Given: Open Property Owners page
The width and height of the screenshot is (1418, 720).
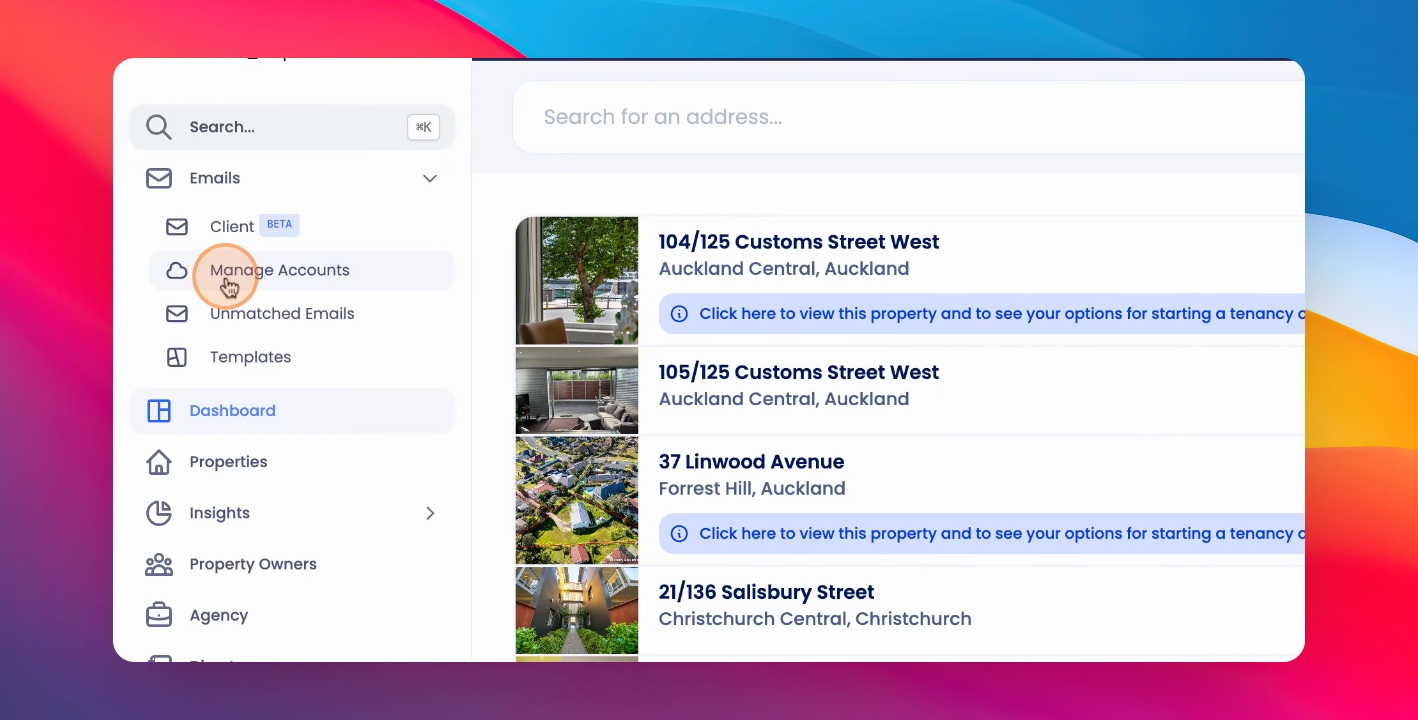Looking at the screenshot, I should pyautogui.click(x=292, y=564).
